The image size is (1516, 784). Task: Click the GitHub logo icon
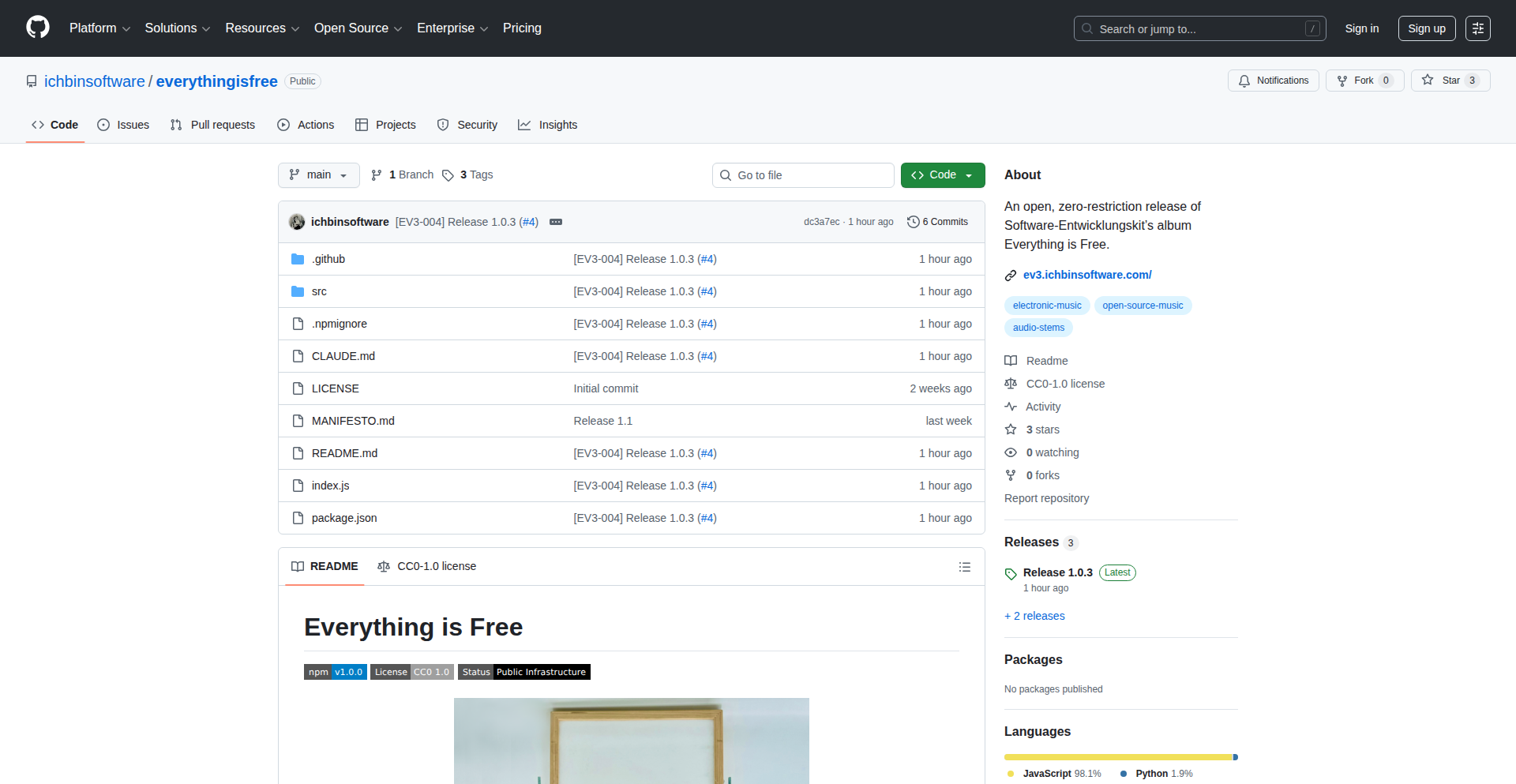pyautogui.click(x=37, y=28)
